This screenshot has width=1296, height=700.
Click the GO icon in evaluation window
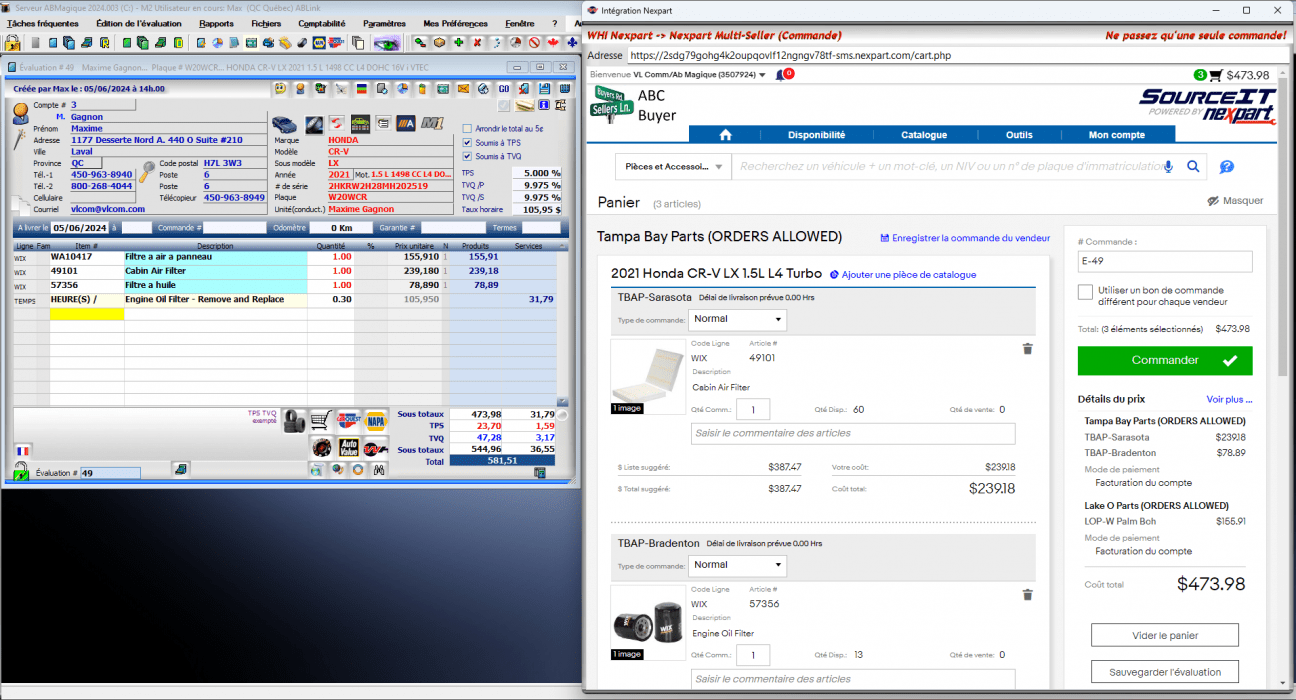click(x=504, y=88)
